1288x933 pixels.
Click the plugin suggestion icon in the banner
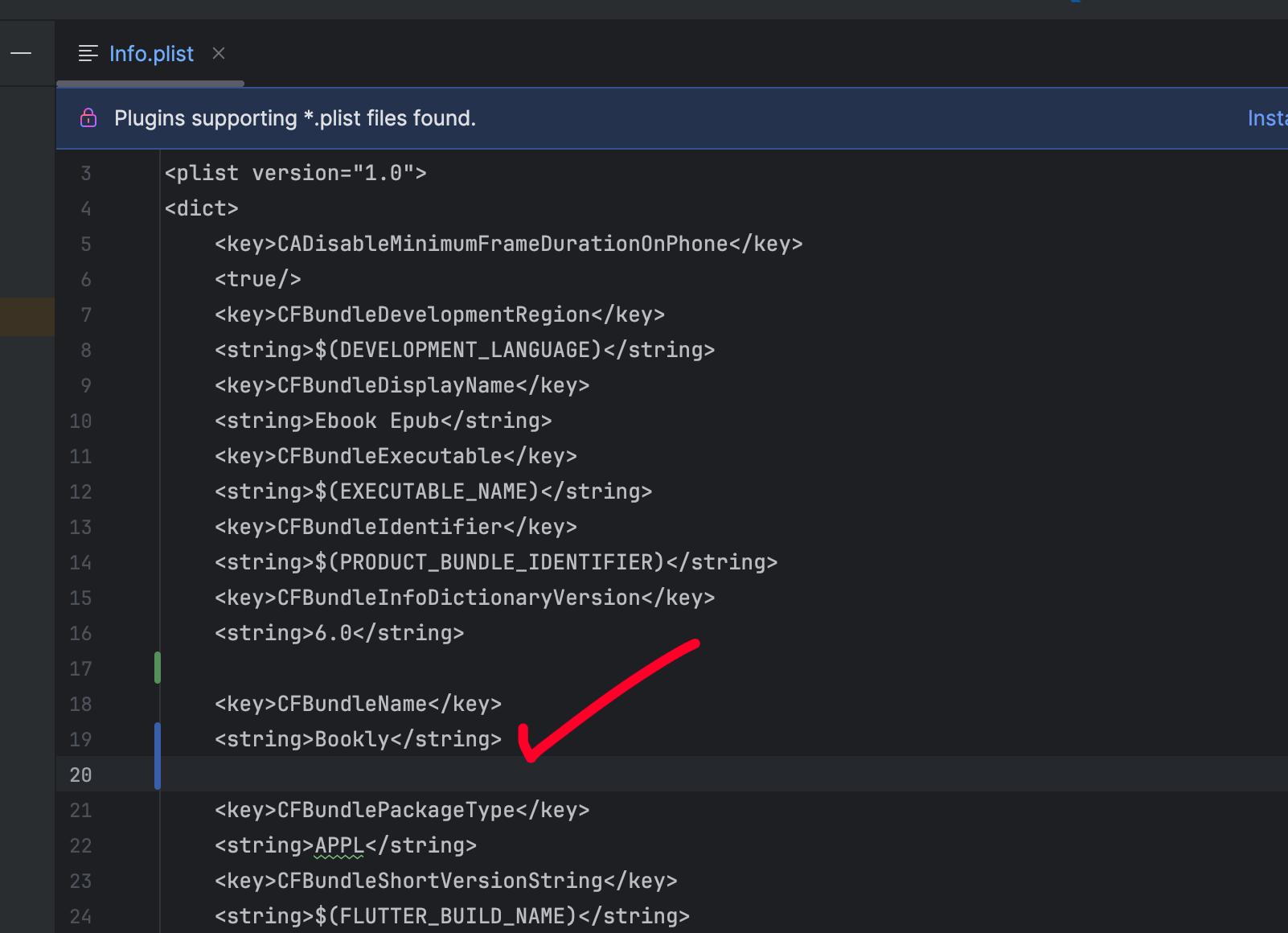[x=88, y=118]
